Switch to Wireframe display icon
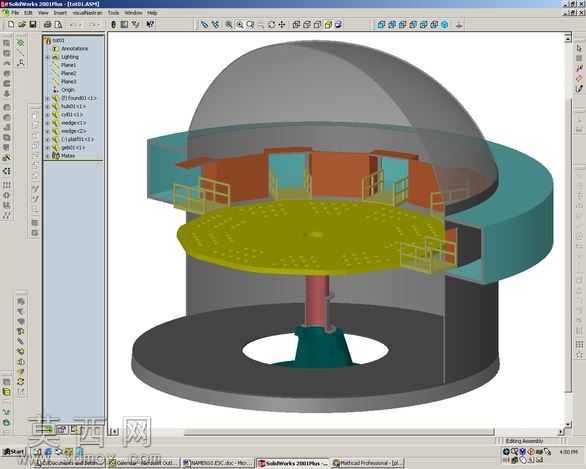586x469 pixels. [296, 25]
